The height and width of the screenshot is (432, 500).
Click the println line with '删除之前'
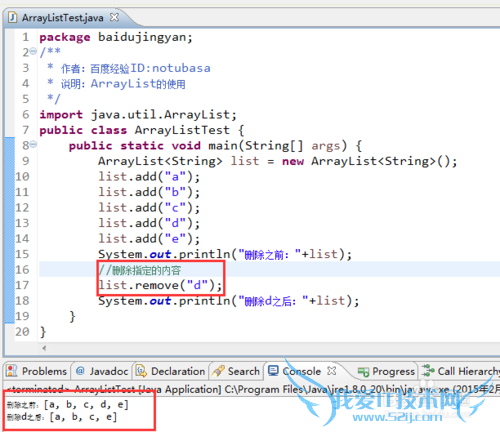[x=225, y=254]
